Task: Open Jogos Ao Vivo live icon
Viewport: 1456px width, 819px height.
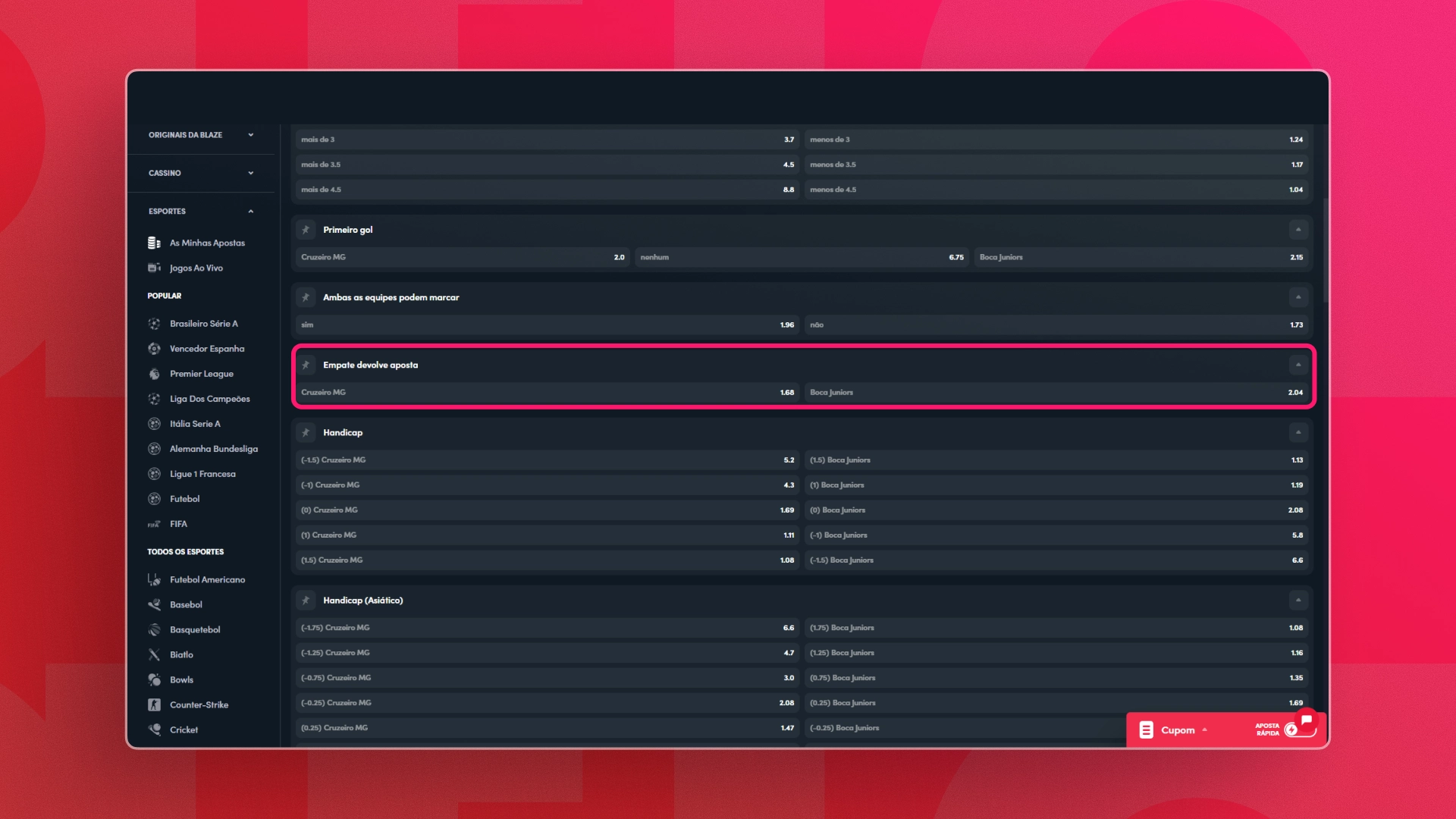Action: pos(154,268)
